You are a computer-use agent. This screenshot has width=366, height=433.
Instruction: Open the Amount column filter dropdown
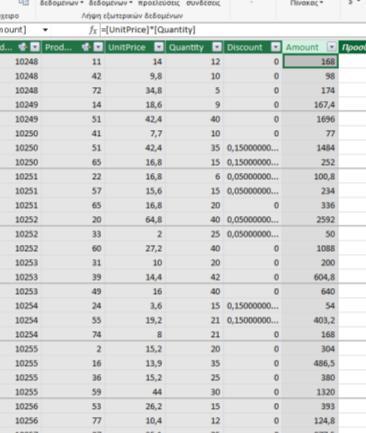(332, 47)
